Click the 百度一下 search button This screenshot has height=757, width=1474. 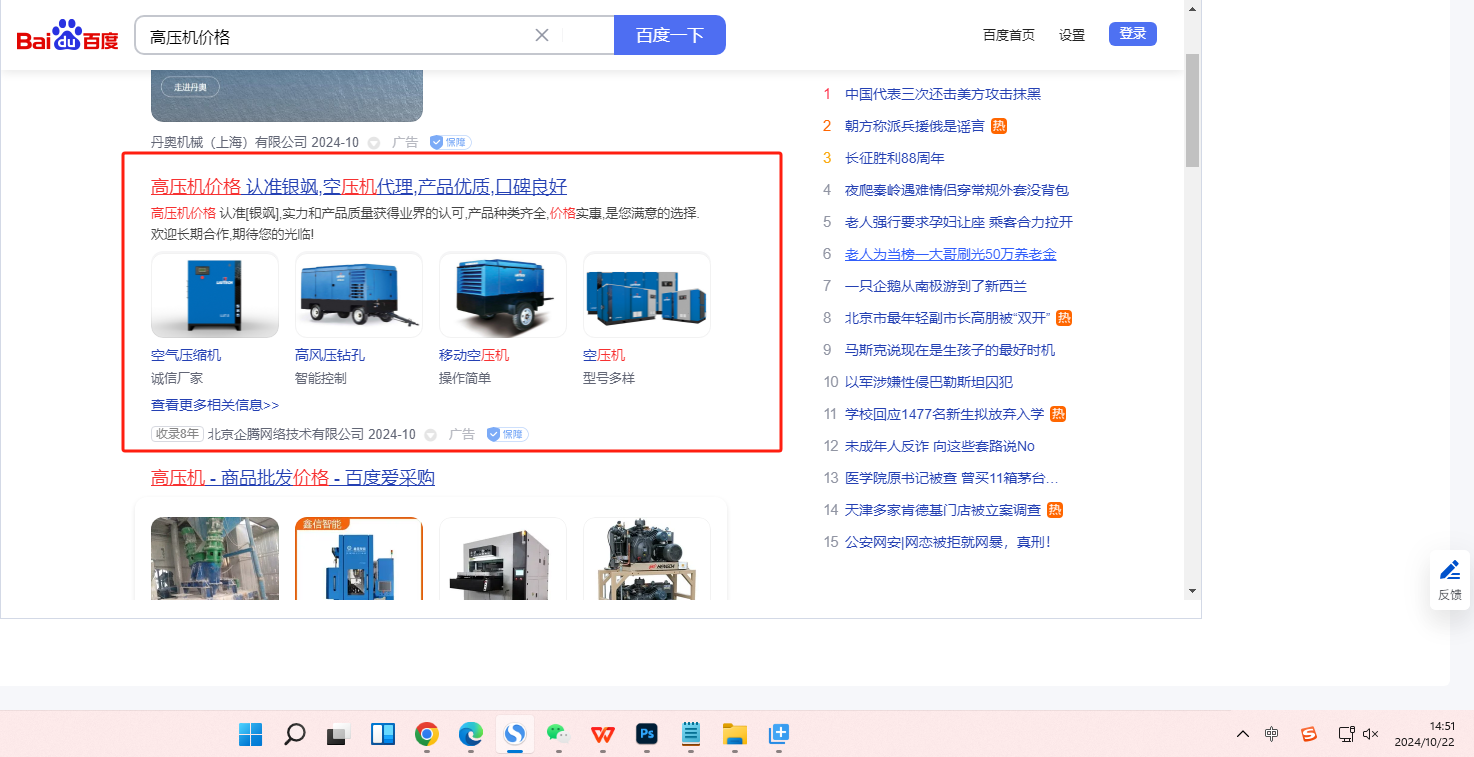(670, 35)
